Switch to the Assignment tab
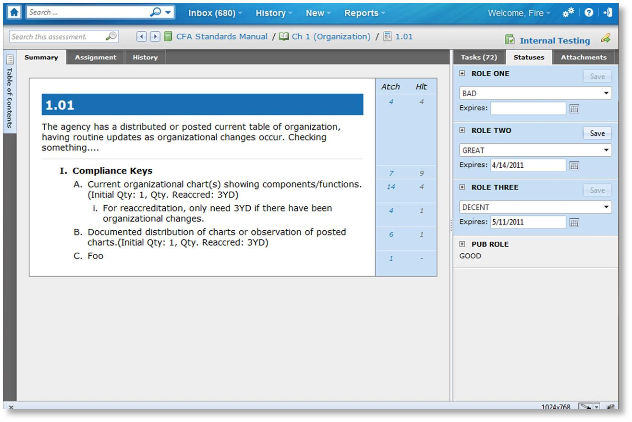 click(x=95, y=57)
